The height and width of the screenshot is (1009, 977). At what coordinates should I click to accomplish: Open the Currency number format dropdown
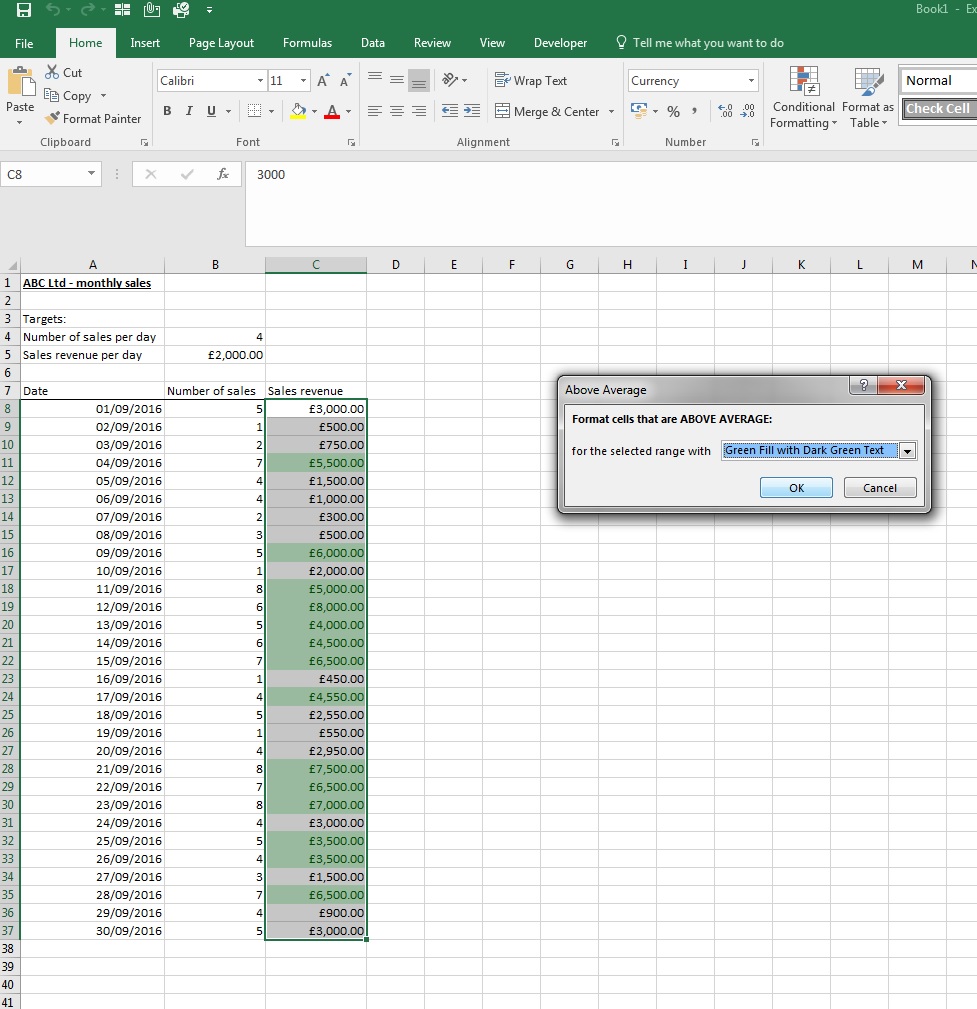pos(751,80)
